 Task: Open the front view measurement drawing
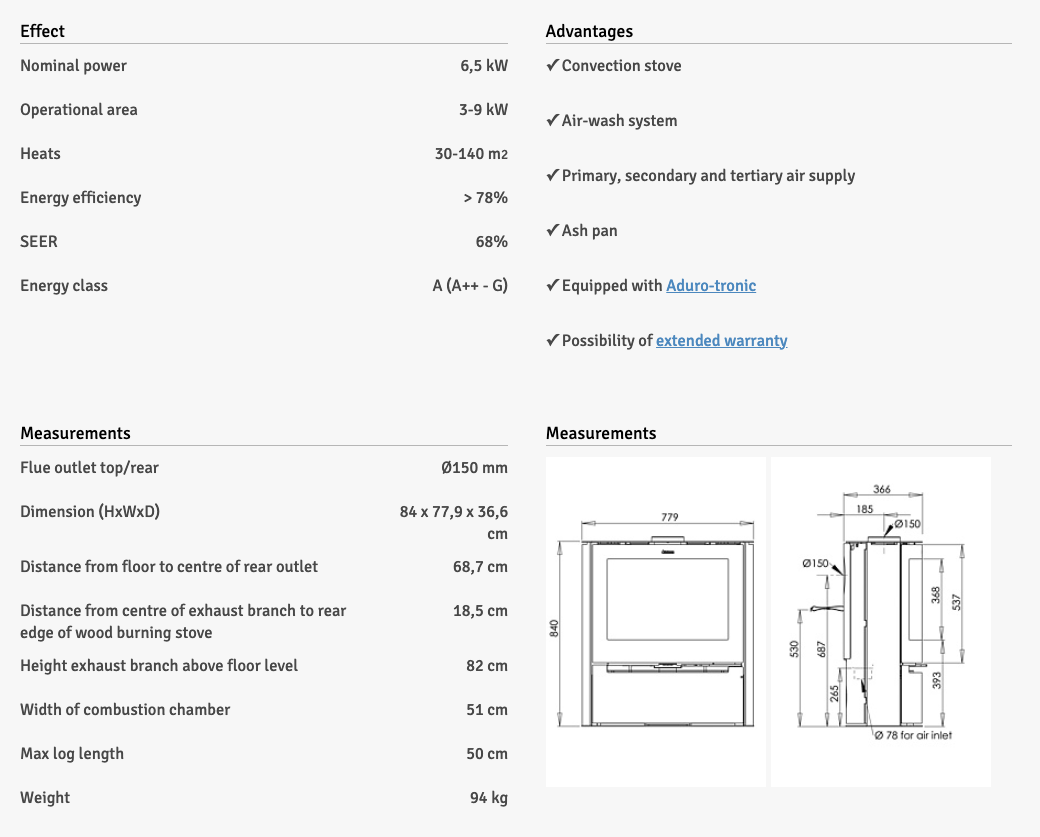[x=656, y=621]
